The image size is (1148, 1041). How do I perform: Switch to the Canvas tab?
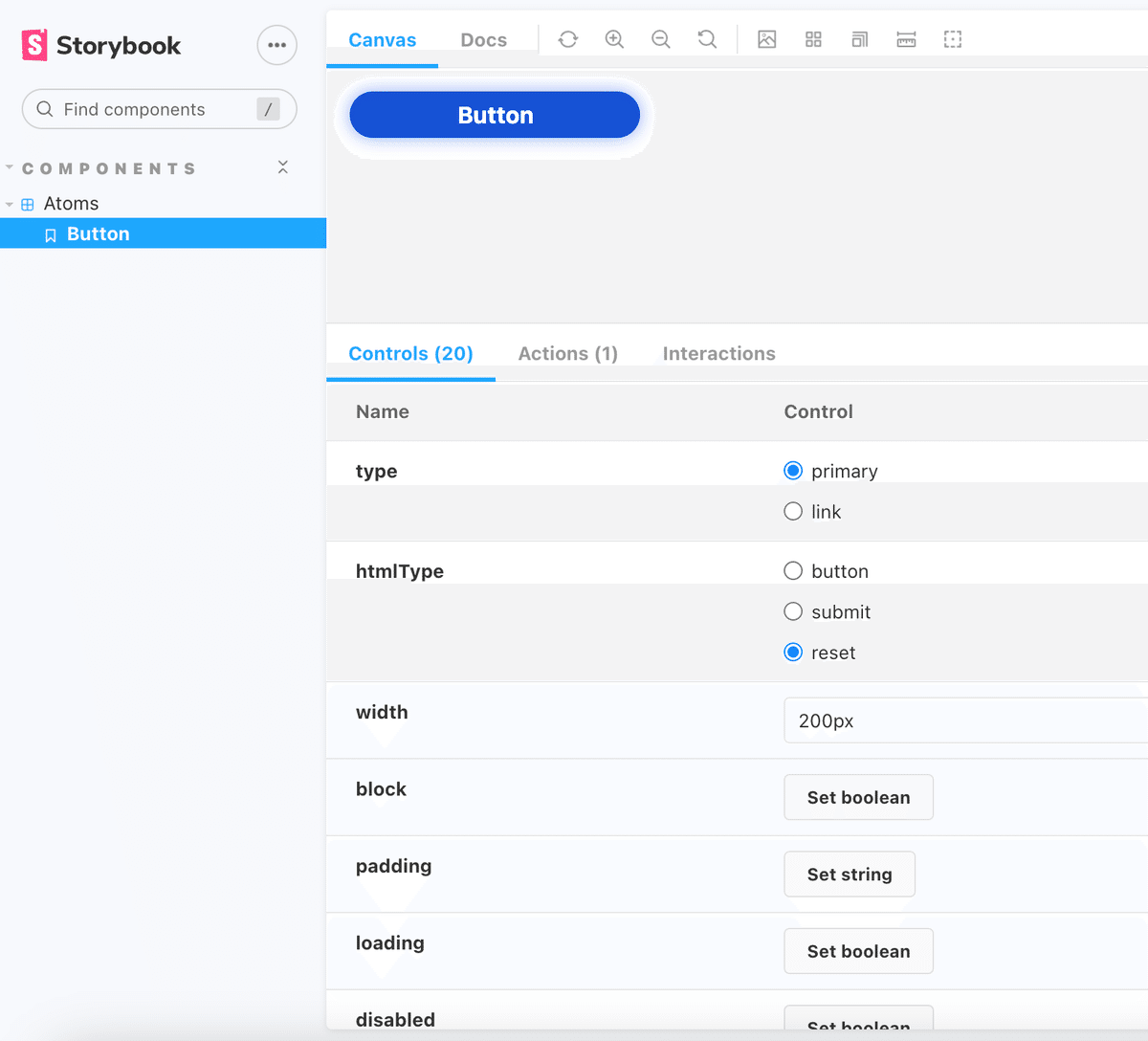point(383,40)
